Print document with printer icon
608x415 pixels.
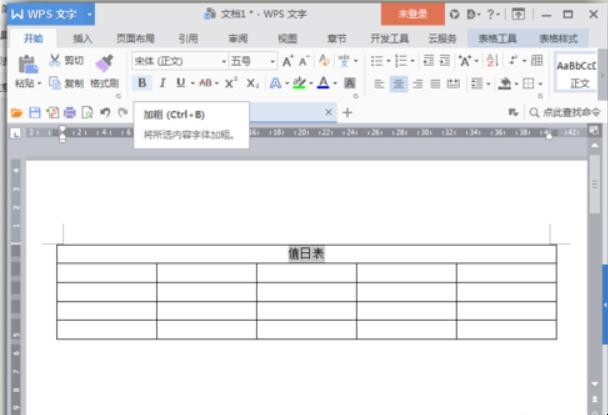pyautogui.click(x=70, y=113)
